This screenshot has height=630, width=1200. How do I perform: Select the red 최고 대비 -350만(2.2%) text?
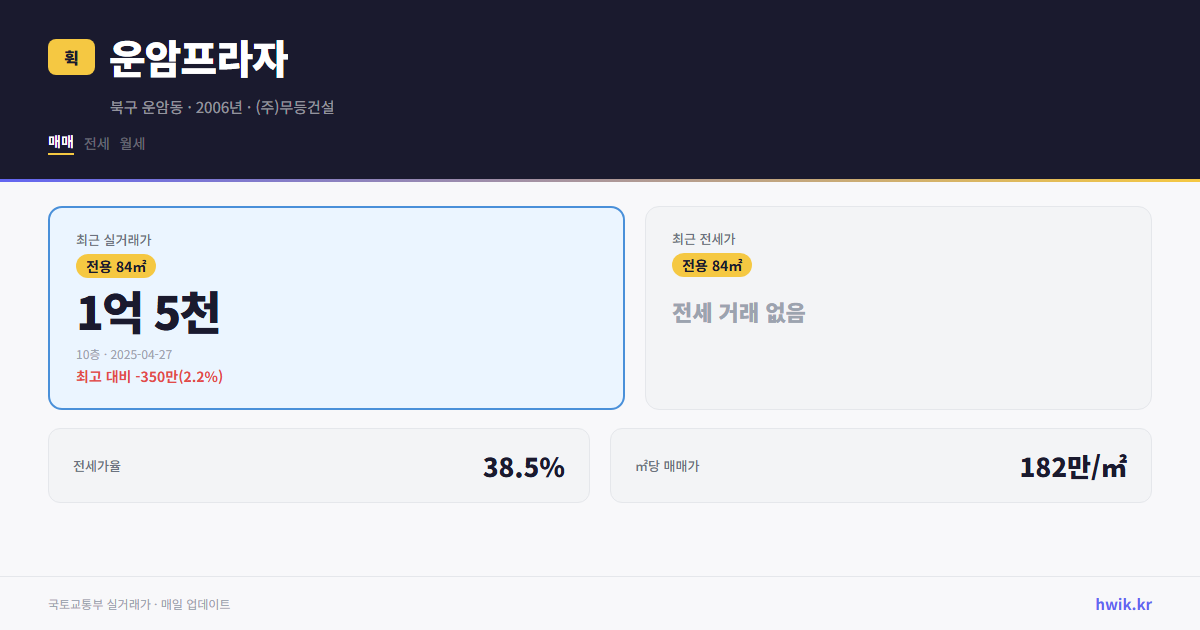tap(148, 377)
